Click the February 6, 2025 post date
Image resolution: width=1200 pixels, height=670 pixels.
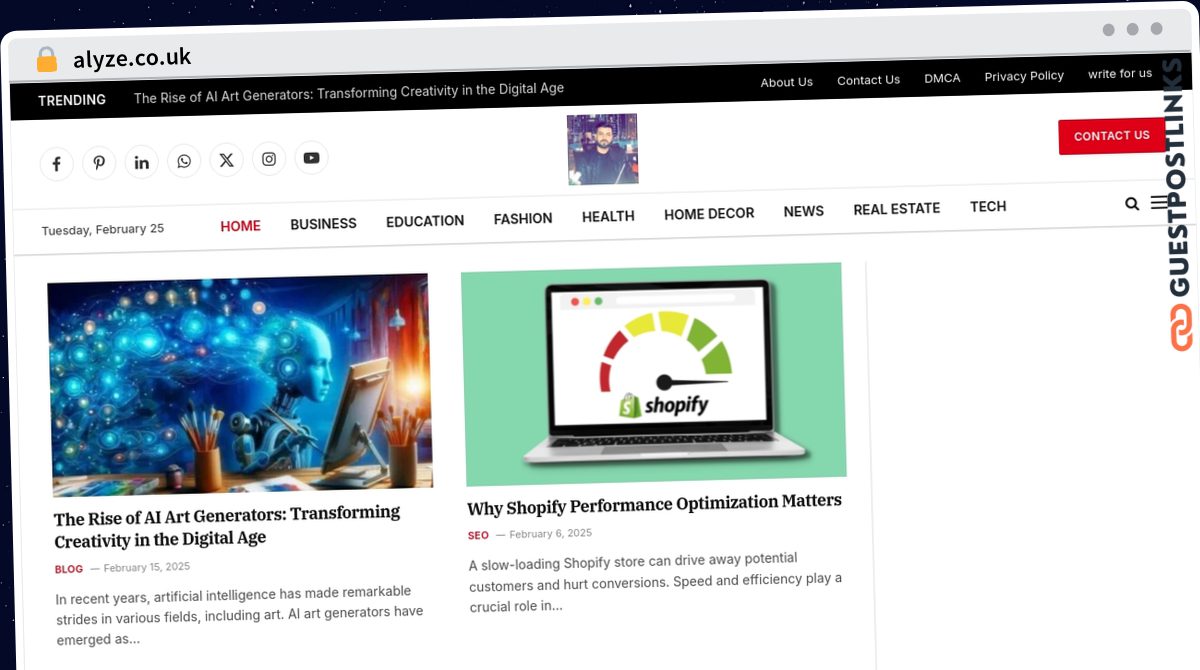point(551,533)
